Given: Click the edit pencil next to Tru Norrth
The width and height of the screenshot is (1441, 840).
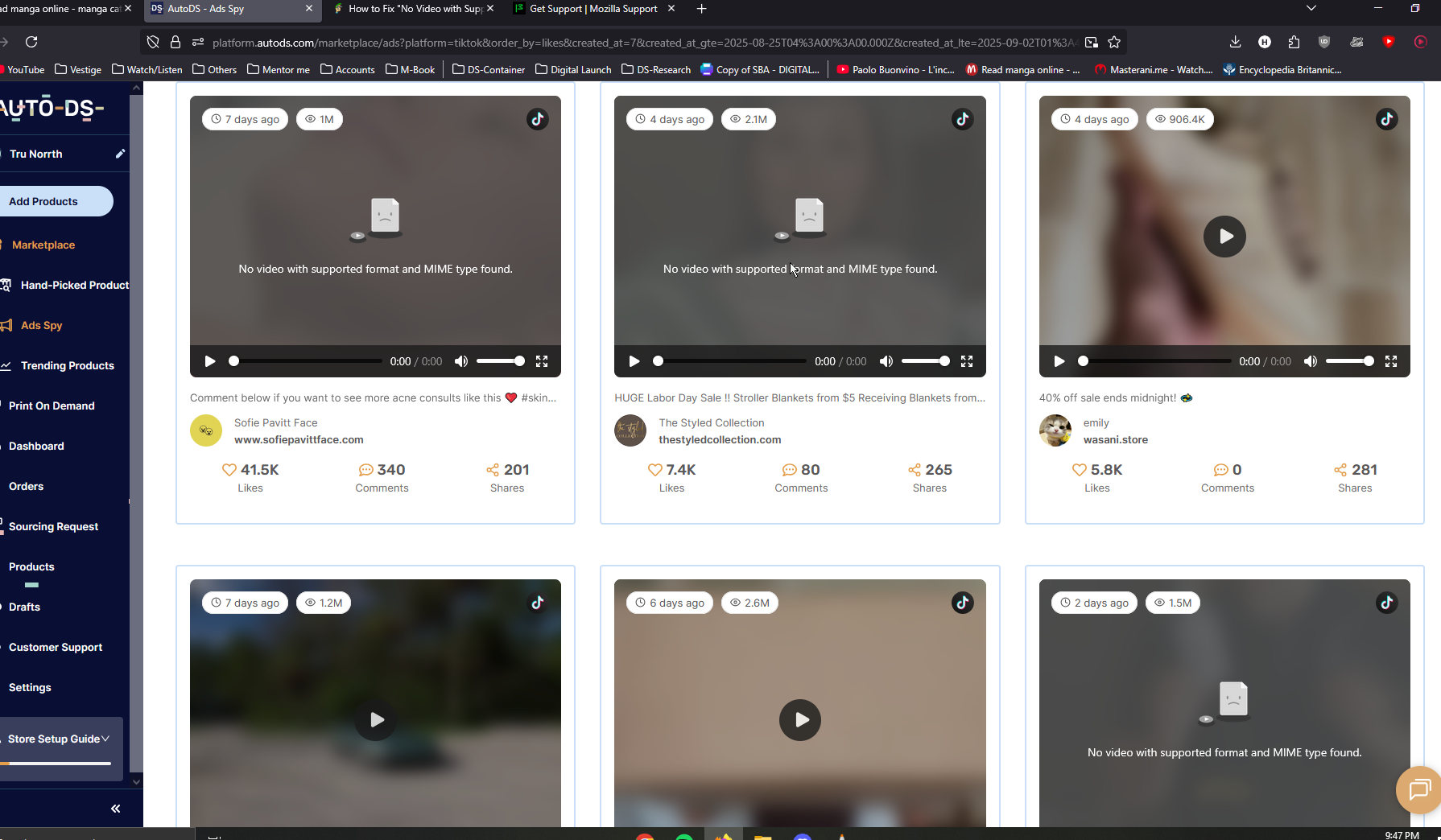Looking at the screenshot, I should coord(120,154).
